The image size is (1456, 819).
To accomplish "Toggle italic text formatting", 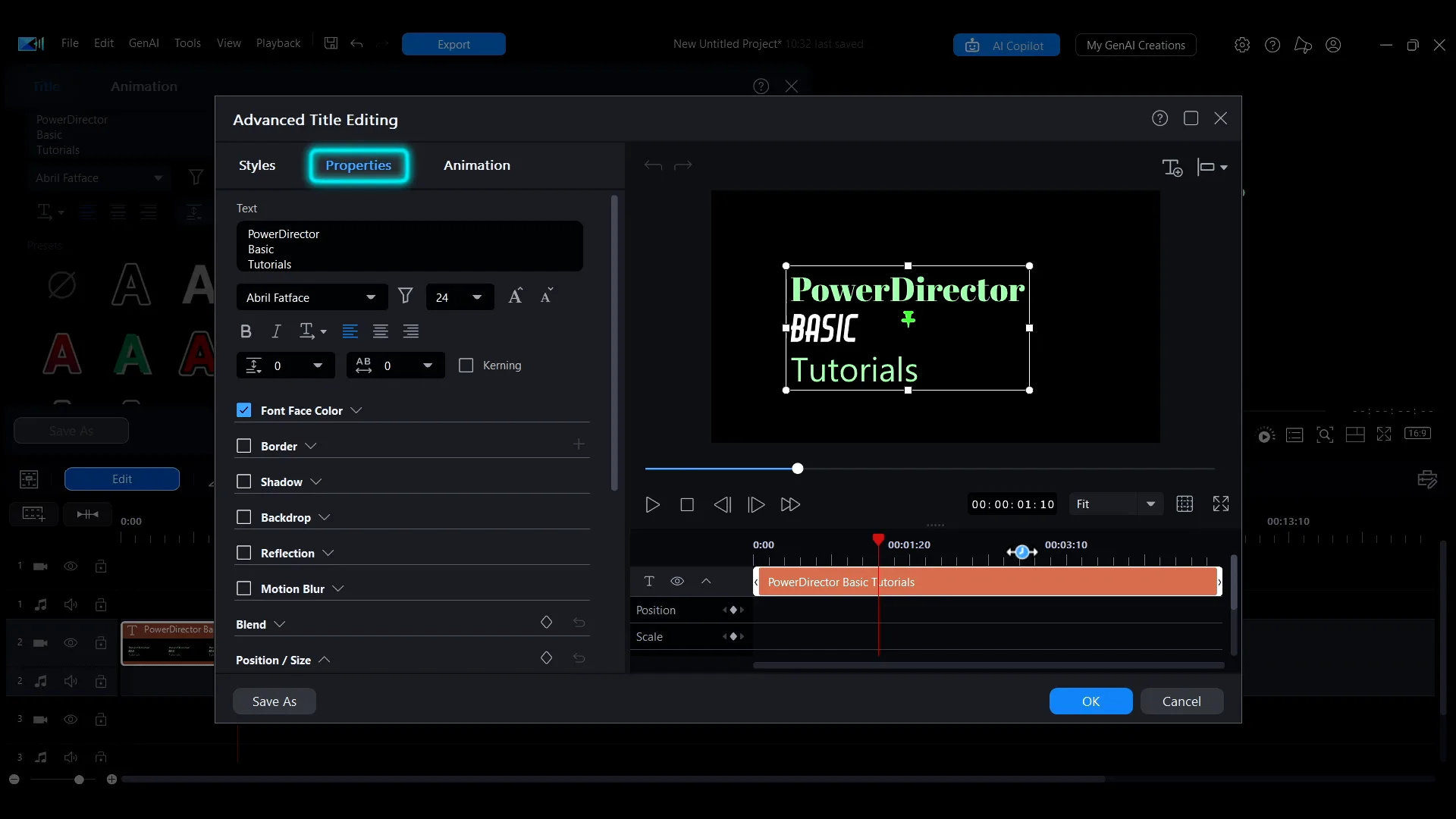I will pos(276,331).
